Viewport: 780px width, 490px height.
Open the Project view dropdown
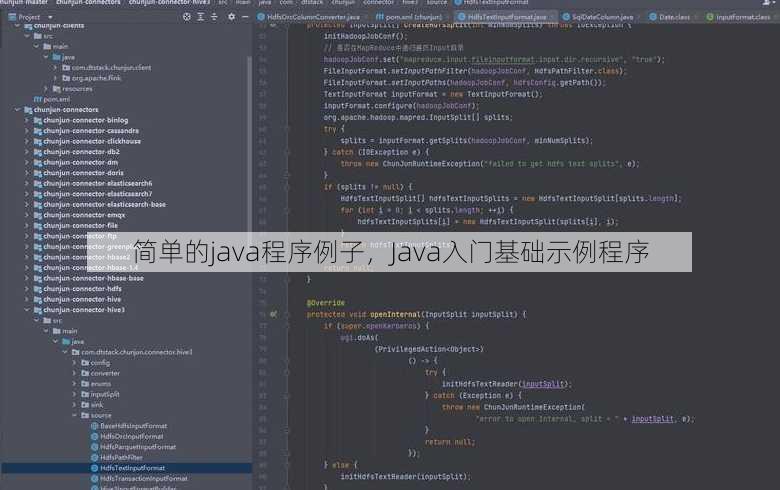[50, 17]
